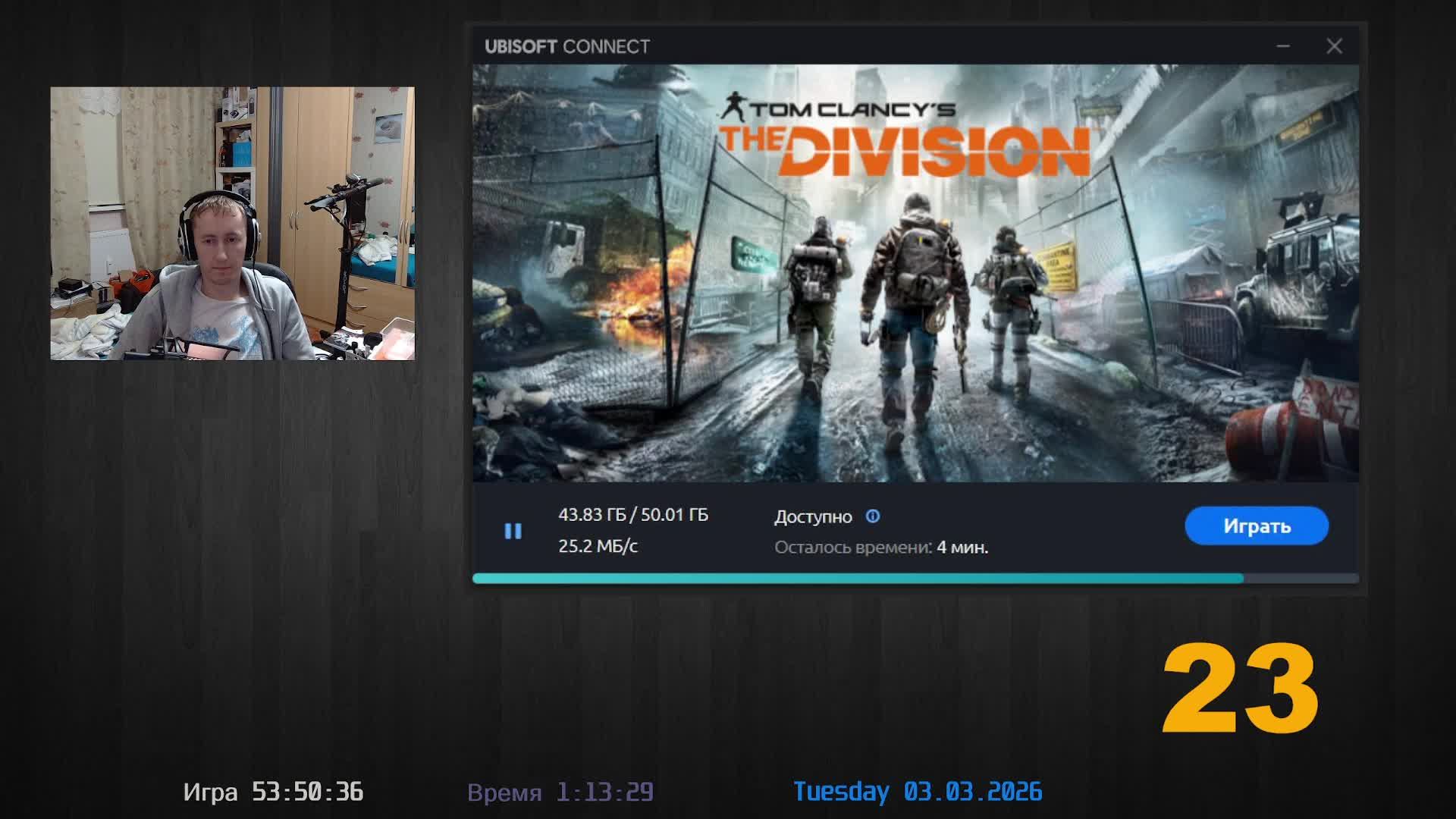Viewport: 1456px width, 819px height.
Task: Click the Время 1:13:29 timer
Action: point(560,792)
